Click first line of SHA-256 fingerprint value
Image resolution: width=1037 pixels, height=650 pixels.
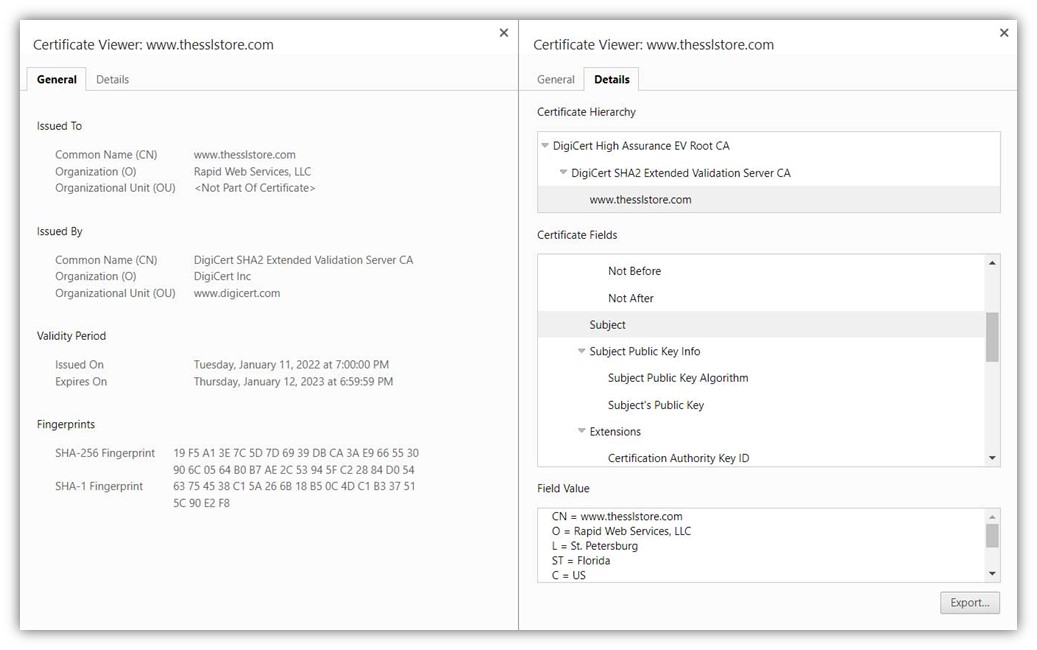[296, 453]
